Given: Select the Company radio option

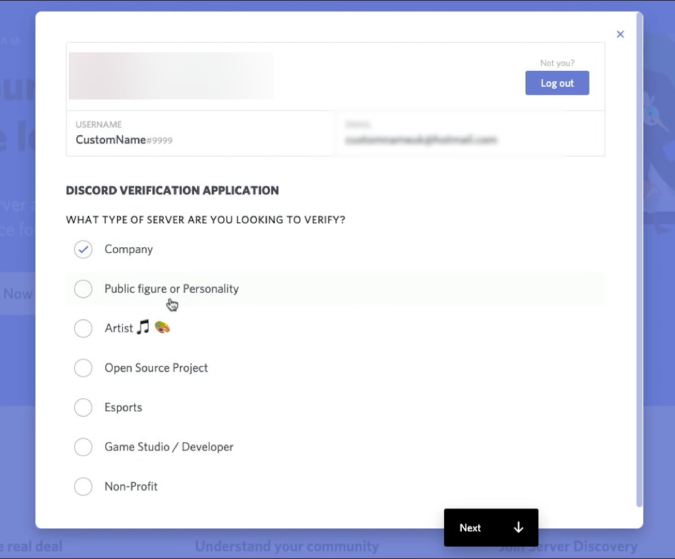Looking at the screenshot, I should [83, 249].
